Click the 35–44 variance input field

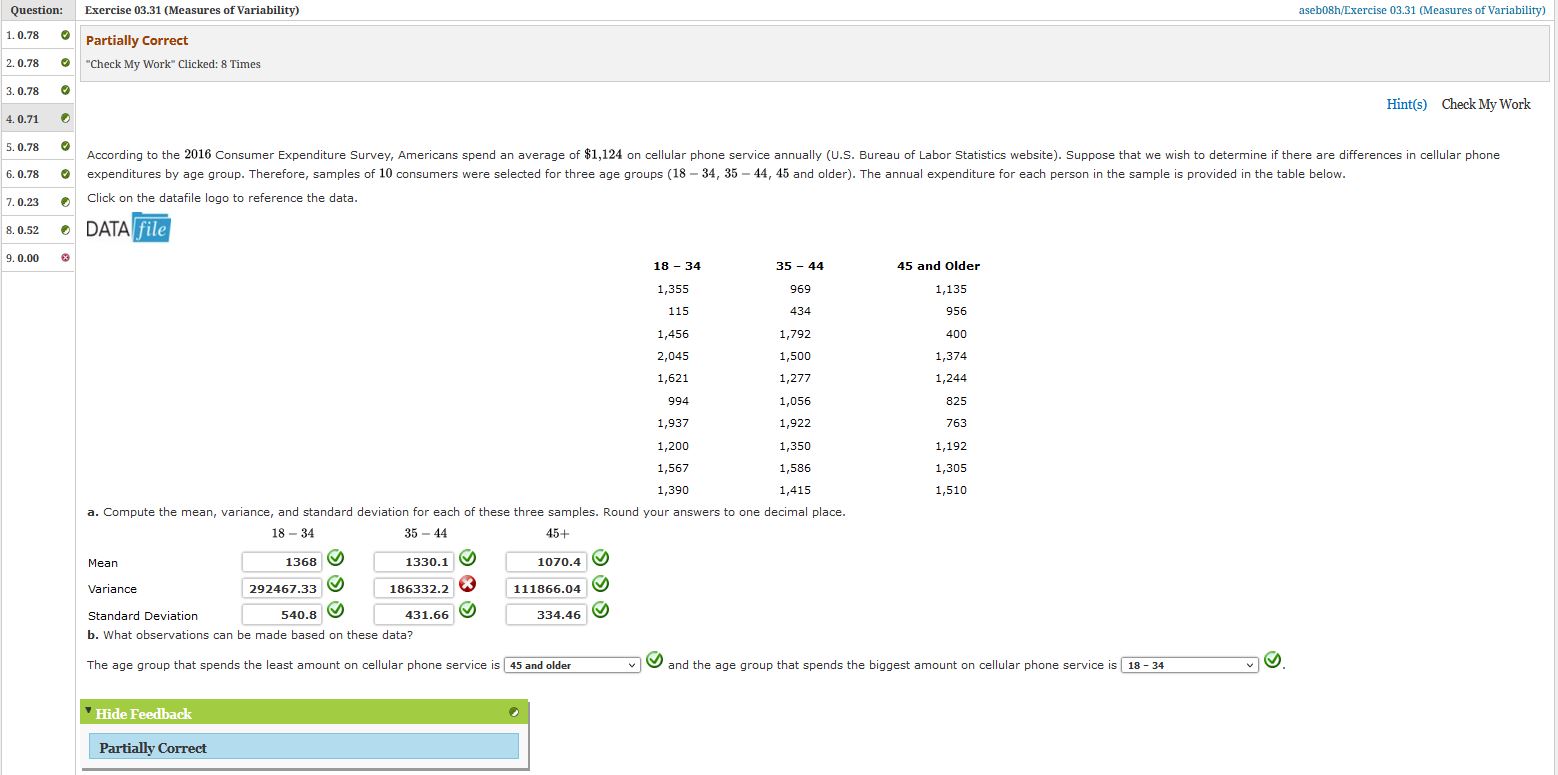[x=413, y=588]
